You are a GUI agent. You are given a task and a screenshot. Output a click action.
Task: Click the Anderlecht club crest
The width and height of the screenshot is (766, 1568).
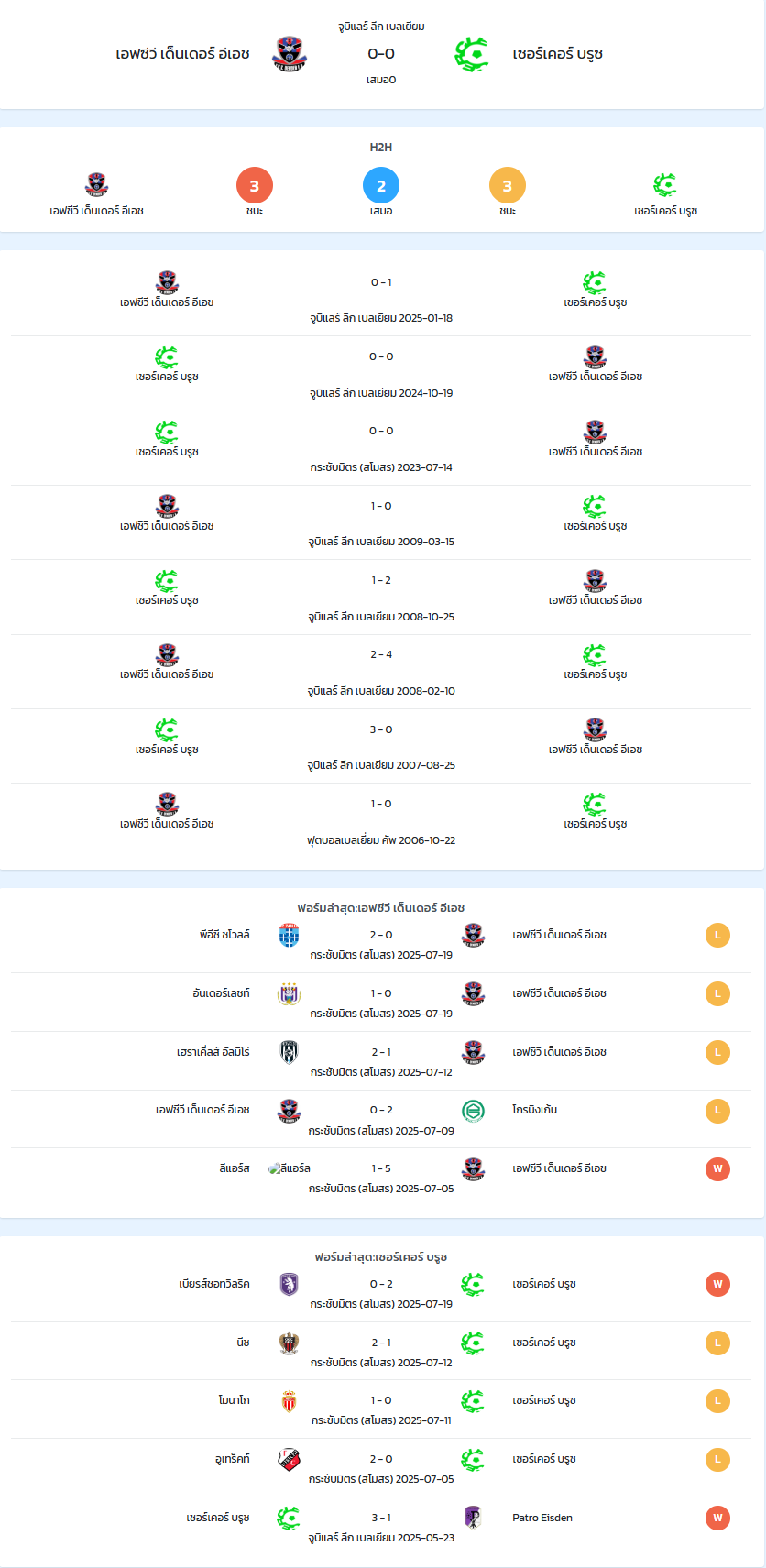point(290,993)
